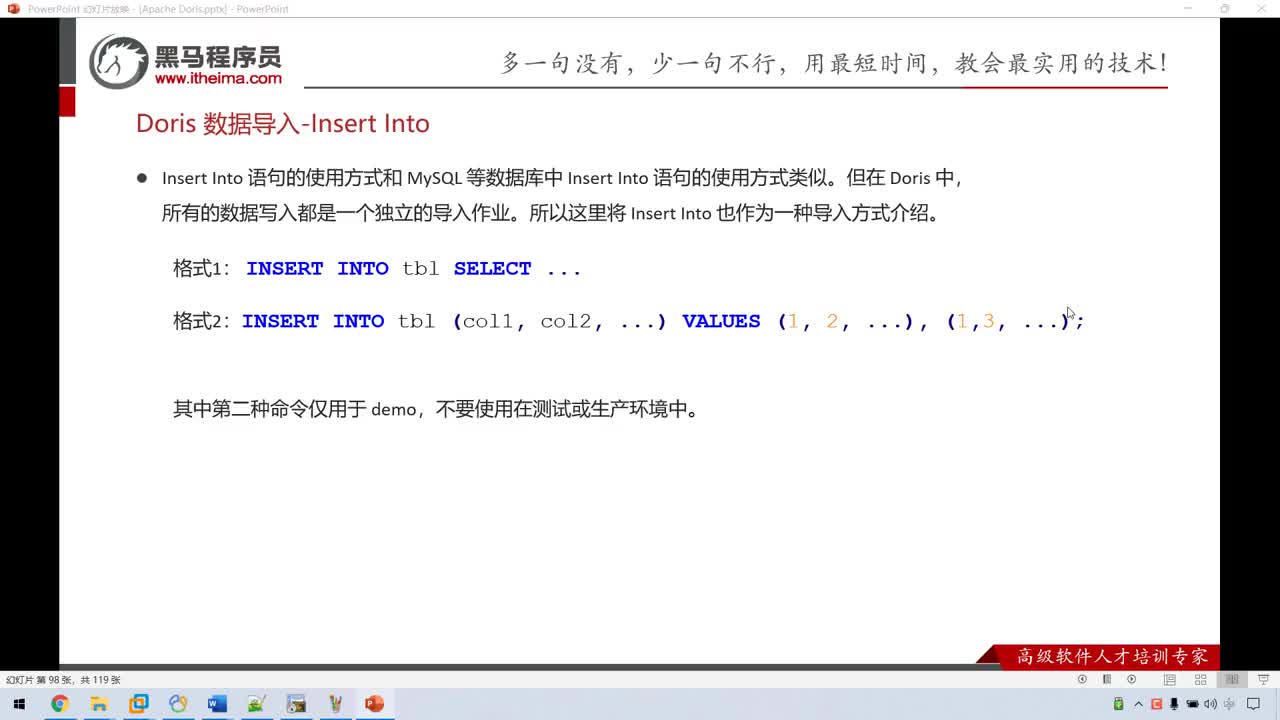
Task: Click www.itheima.com logo URL
Action: pos(218,78)
